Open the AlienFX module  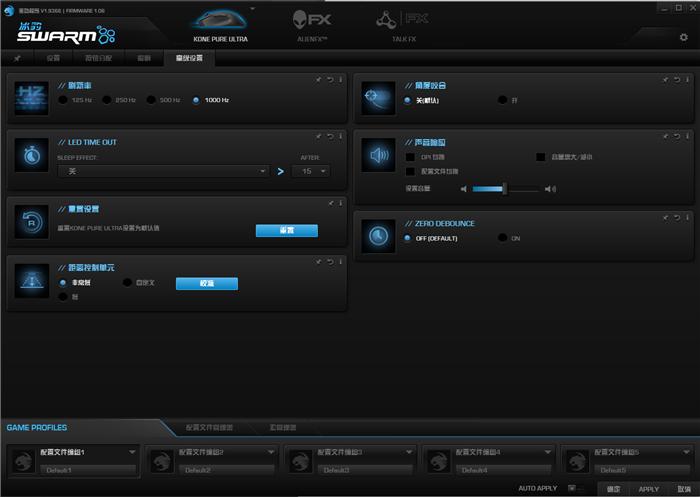[312, 25]
